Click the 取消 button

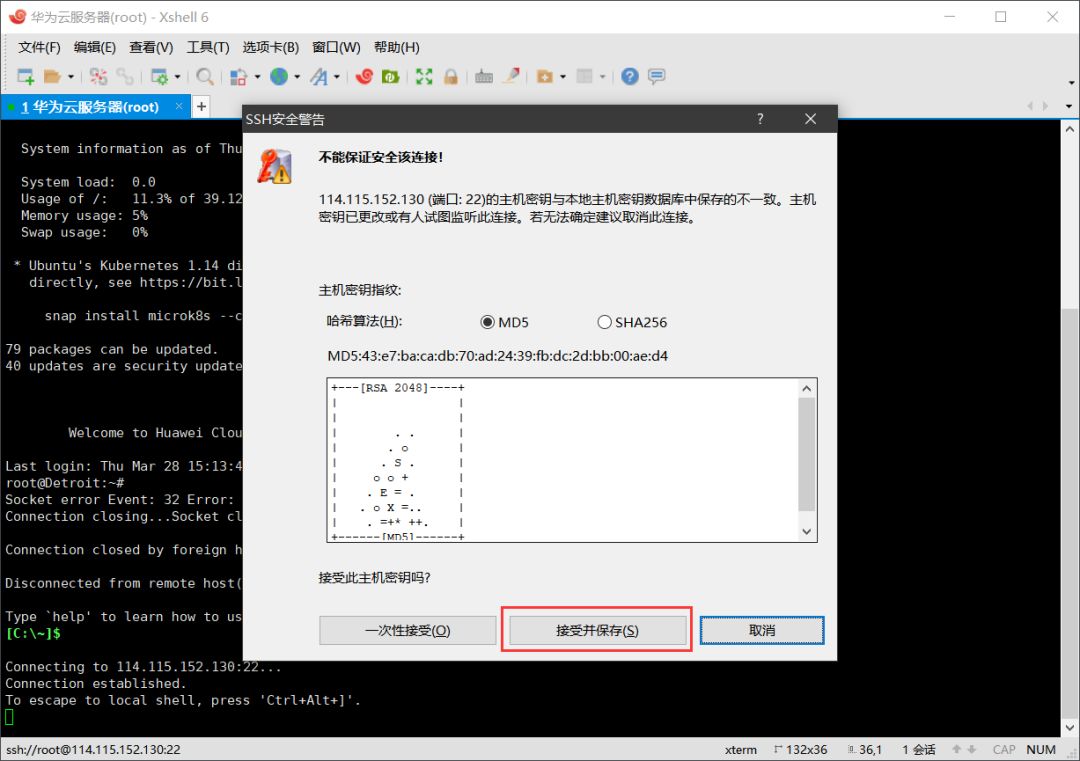coord(762,630)
